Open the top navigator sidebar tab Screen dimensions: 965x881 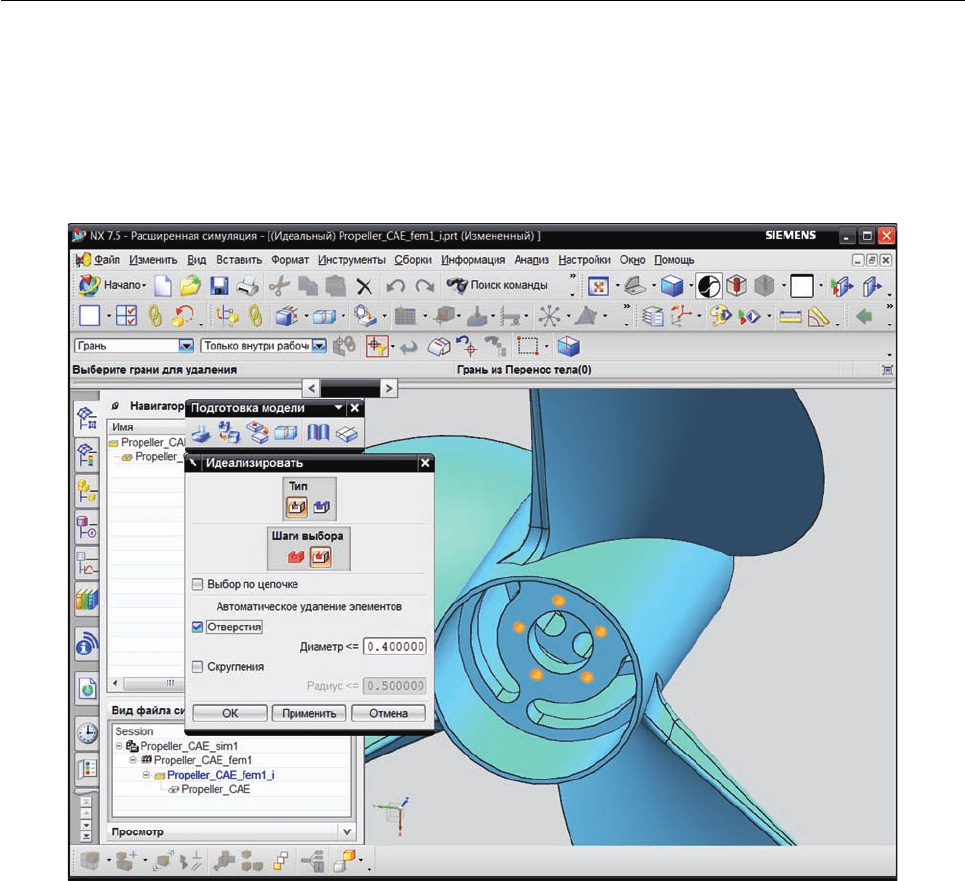click(87, 418)
